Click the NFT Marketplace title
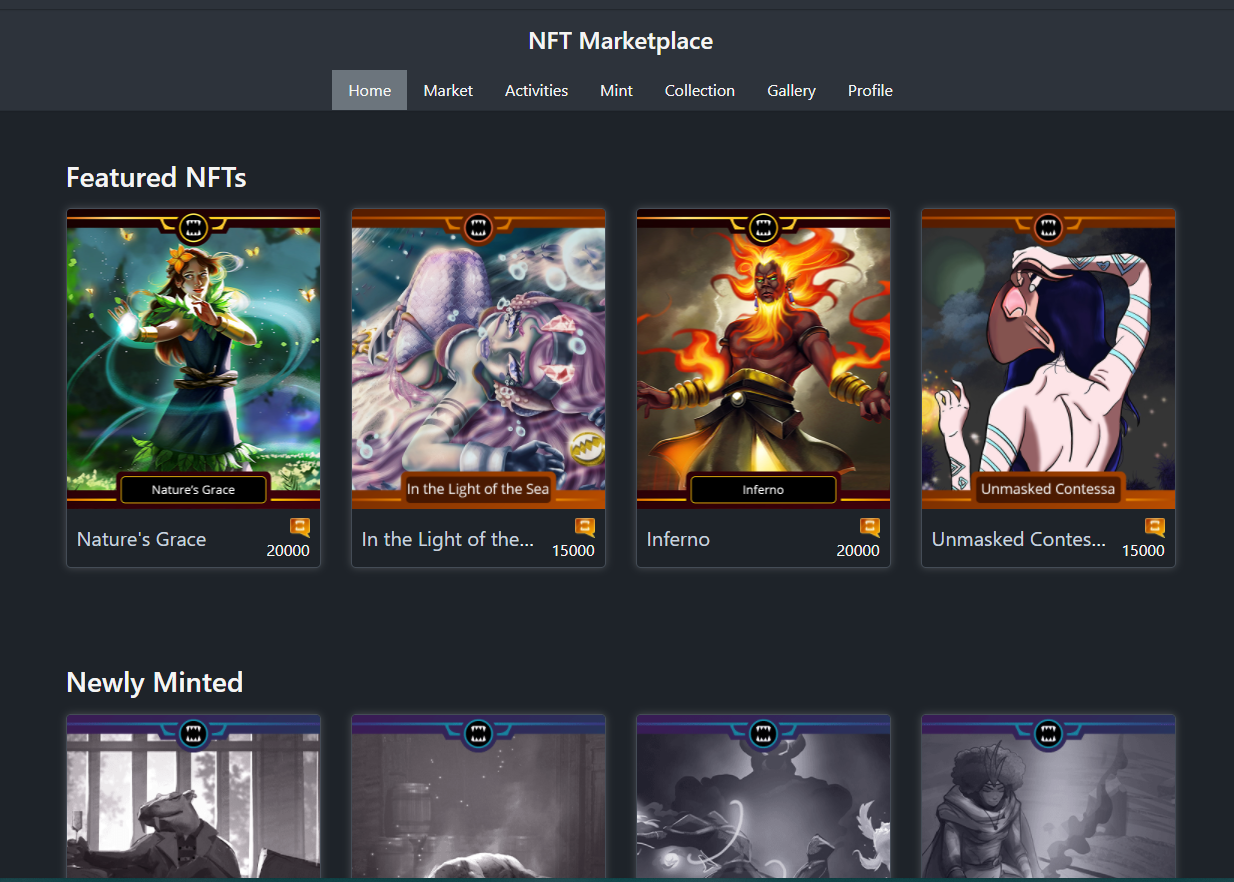Screen dimensions: 1234x882 click(x=621, y=41)
